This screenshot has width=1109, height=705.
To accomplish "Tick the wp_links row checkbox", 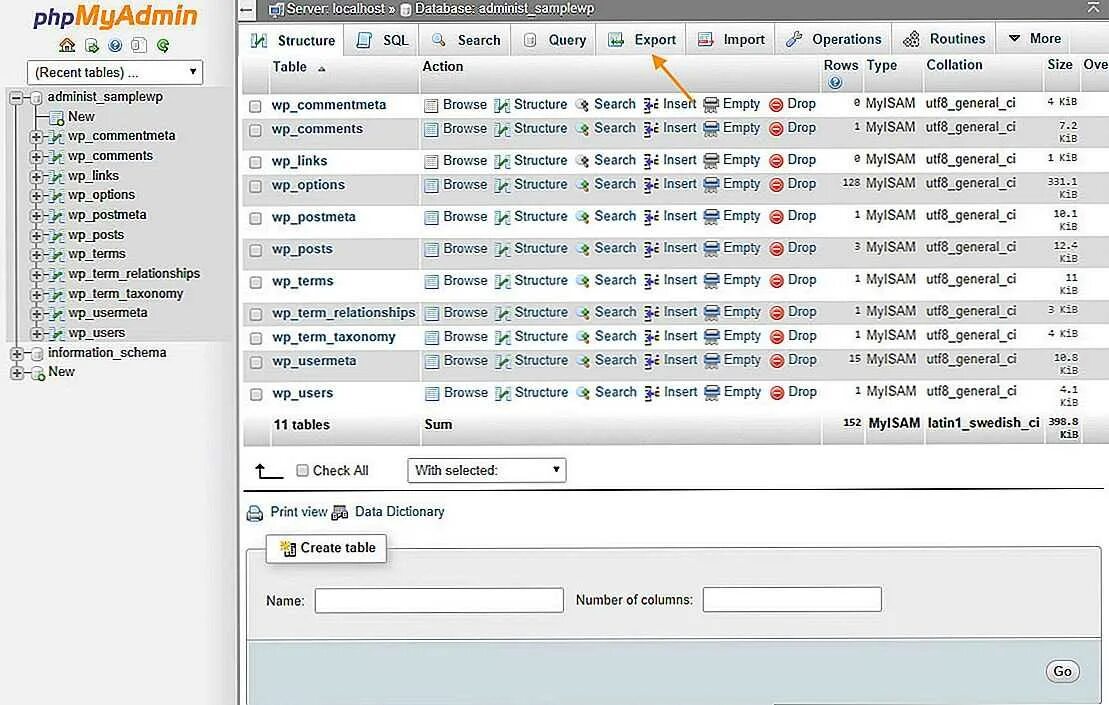I will coord(255,163).
